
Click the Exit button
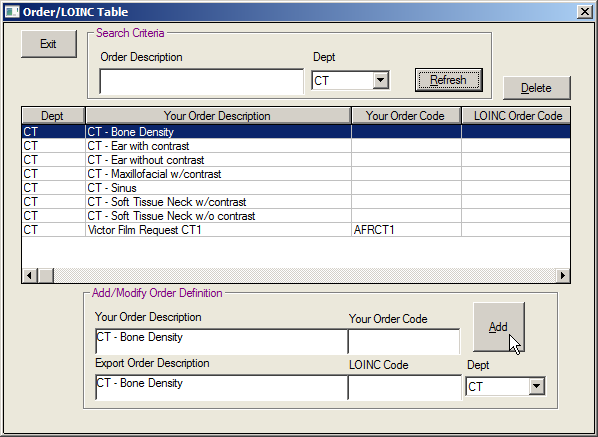pyautogui.click(x=49, y=44)
